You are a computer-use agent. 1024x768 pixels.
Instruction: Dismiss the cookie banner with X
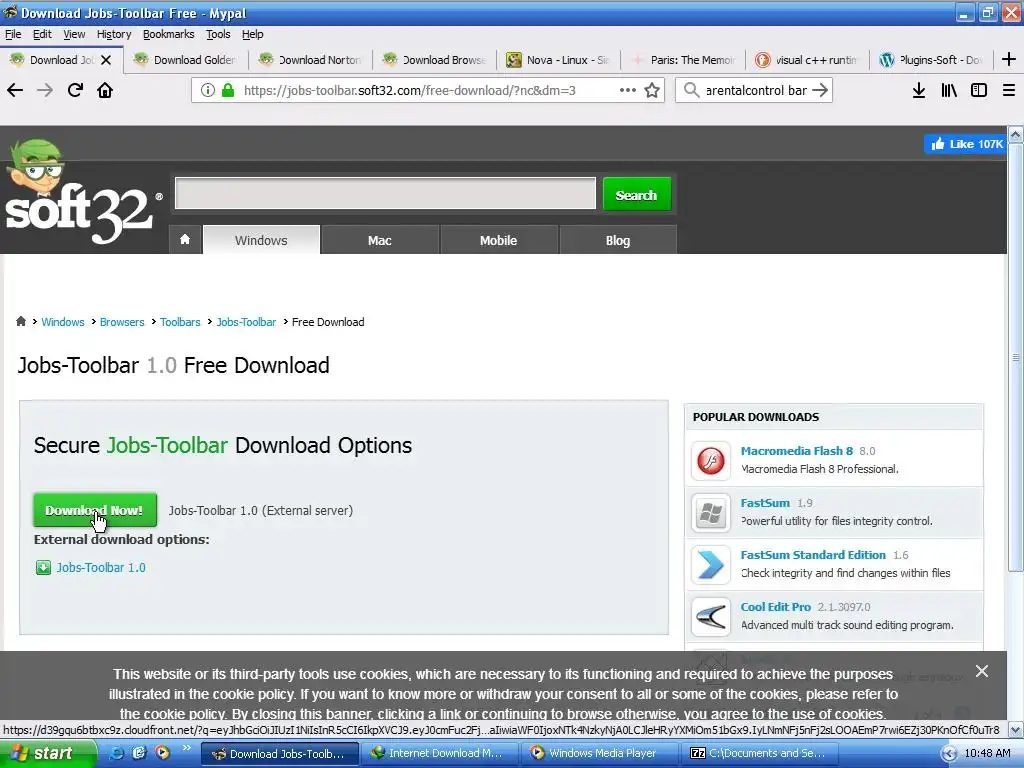click(982, 671)
